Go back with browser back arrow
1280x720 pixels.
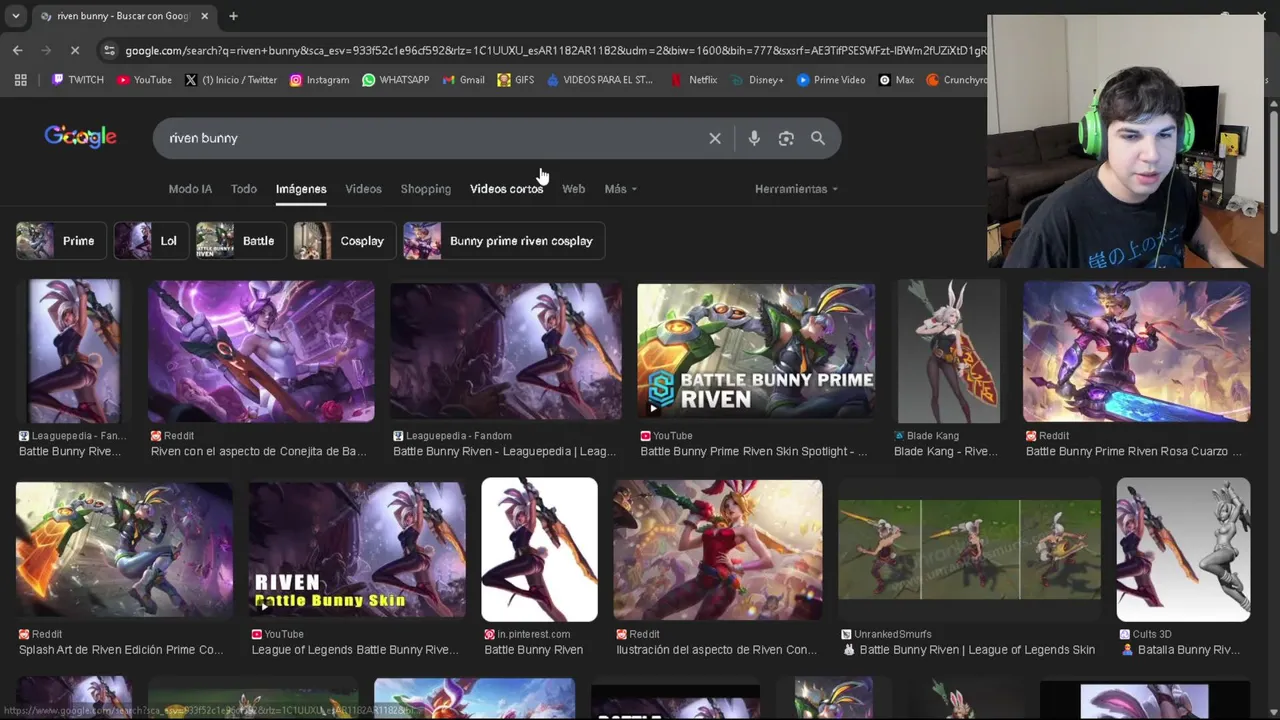pyautogui.click(x=18, y=50)
